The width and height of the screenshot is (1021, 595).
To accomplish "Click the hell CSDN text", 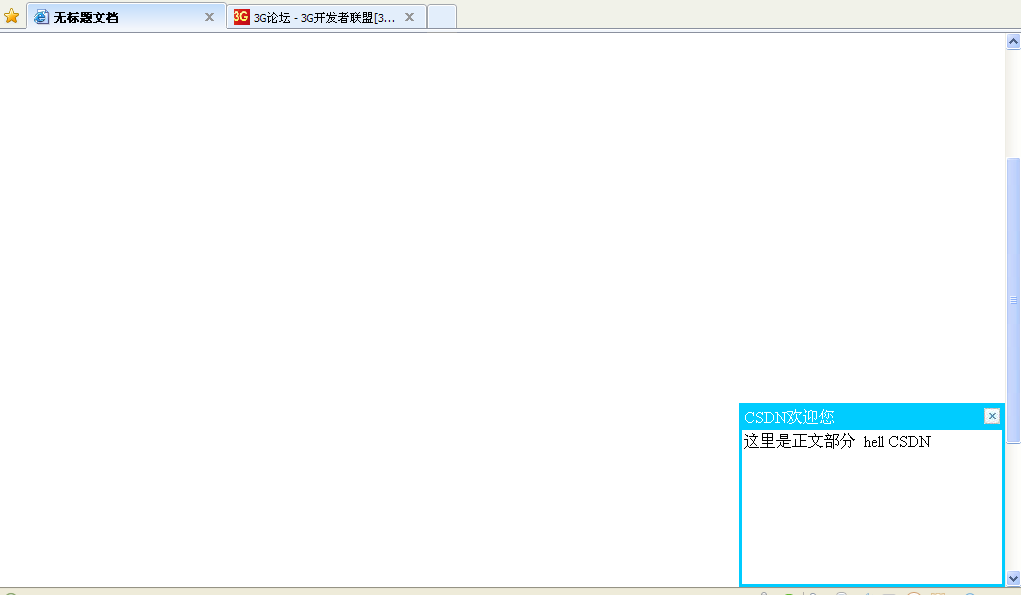I will (897, 442).
